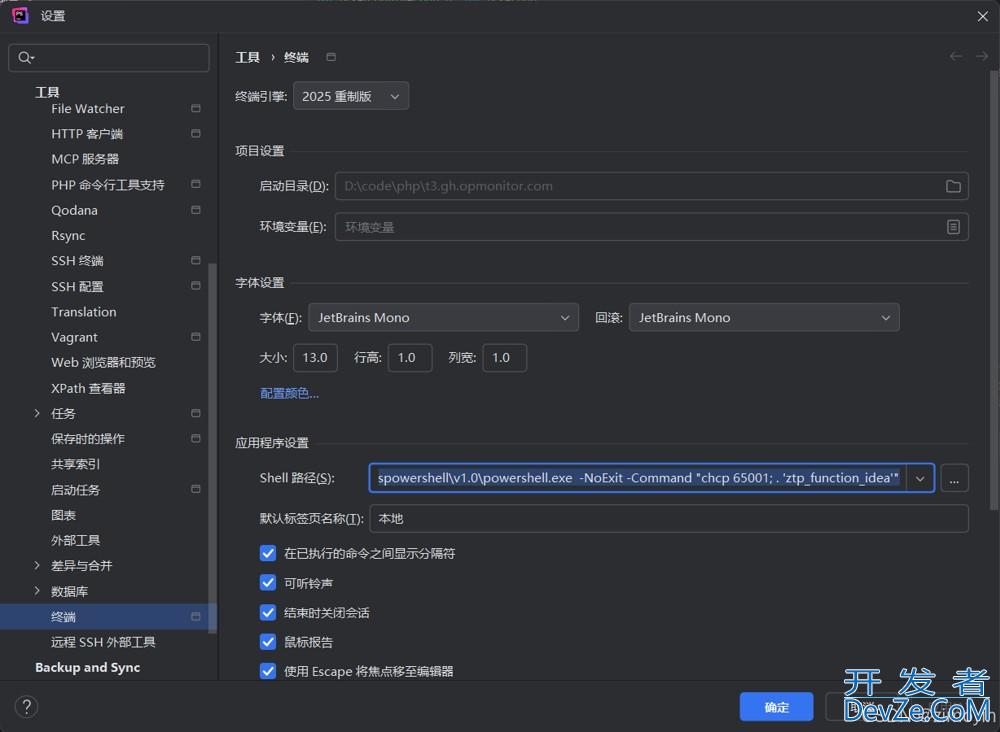This screenshot has width=1000, height=732.
Task: Click project-level icon beside 任务
Action: [x=196, y=413]
